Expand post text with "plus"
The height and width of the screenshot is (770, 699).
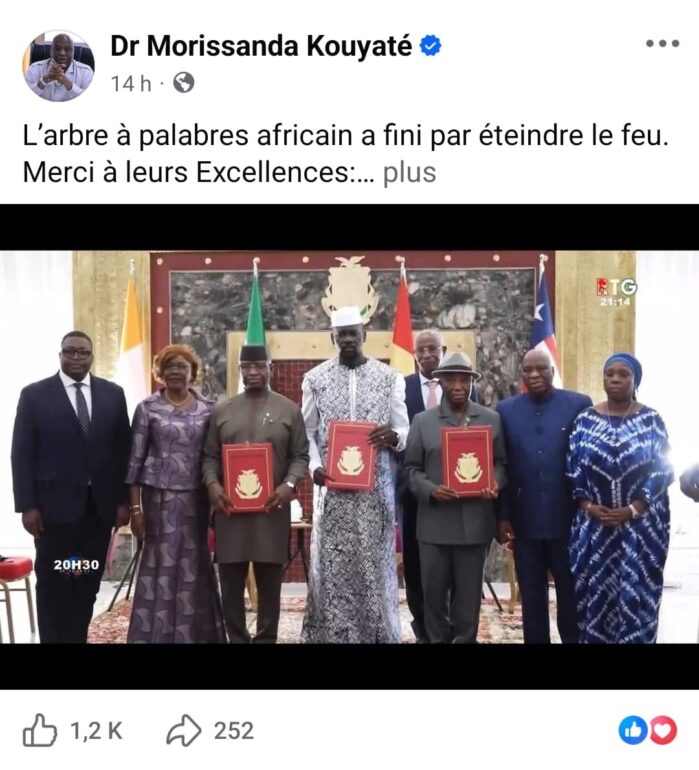pyautogui.click(x=409, y=173)
